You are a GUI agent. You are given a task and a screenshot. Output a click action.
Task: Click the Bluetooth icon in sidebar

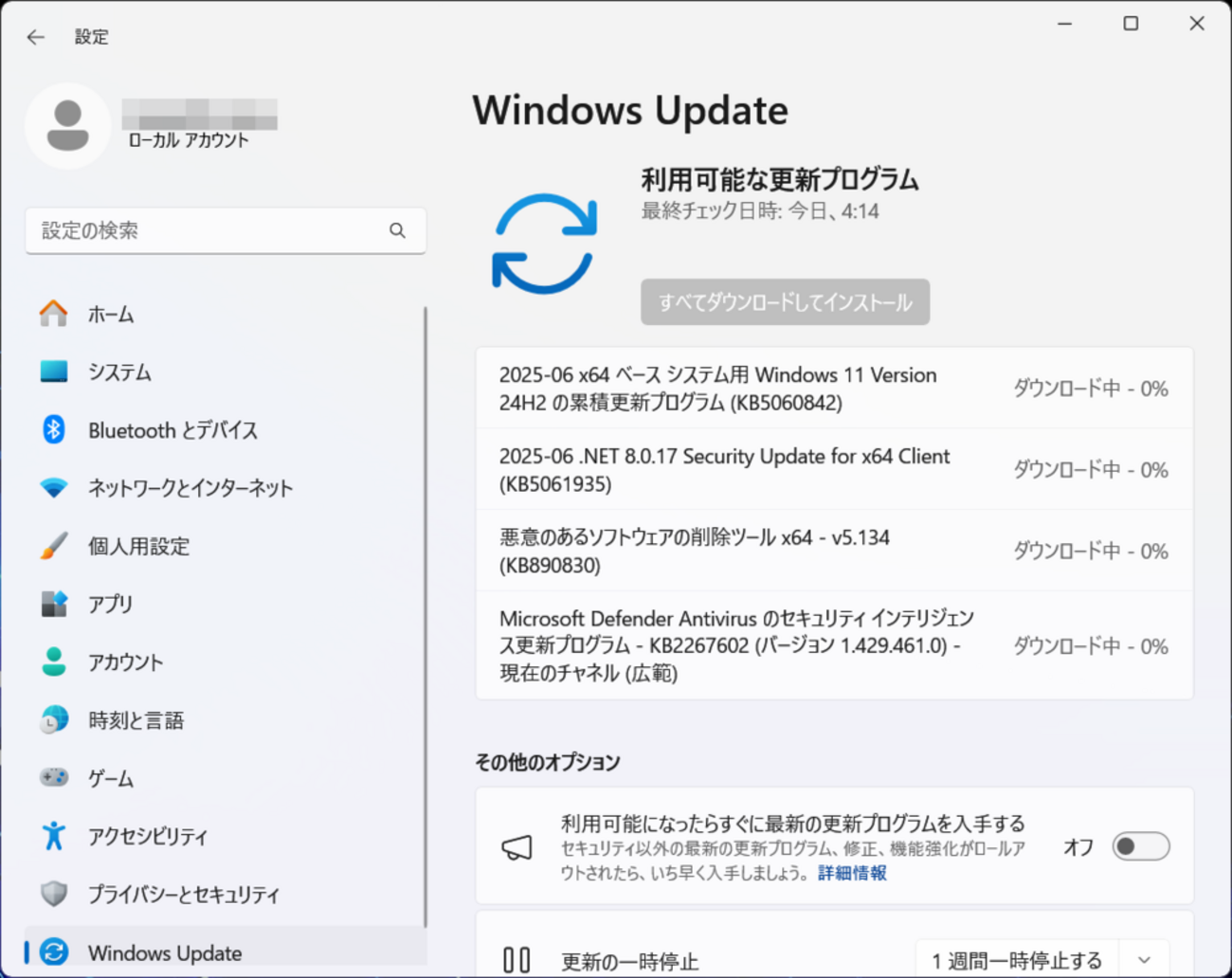[54, 429]
